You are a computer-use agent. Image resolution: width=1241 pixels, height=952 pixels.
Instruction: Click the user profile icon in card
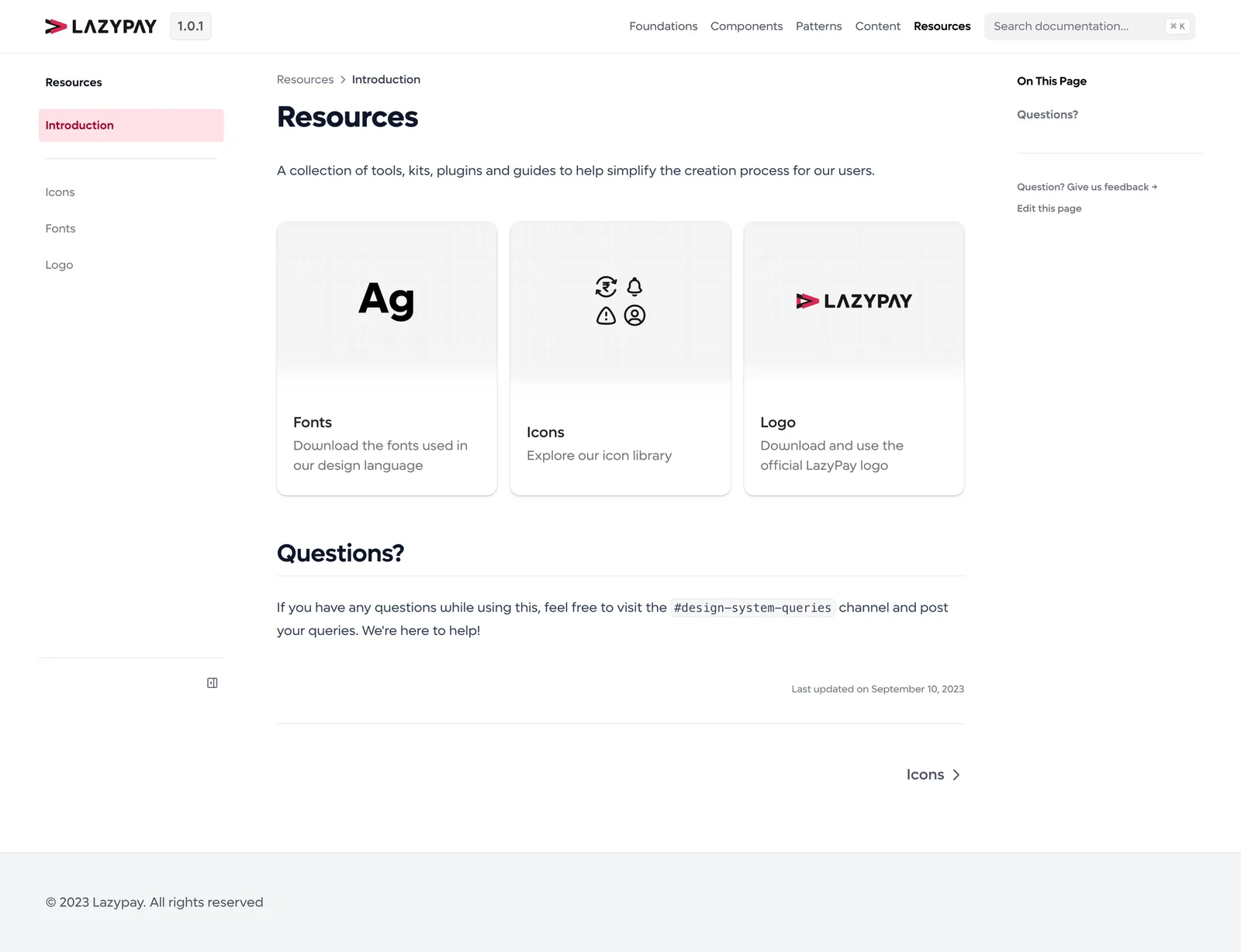click(x=634, y=316)
